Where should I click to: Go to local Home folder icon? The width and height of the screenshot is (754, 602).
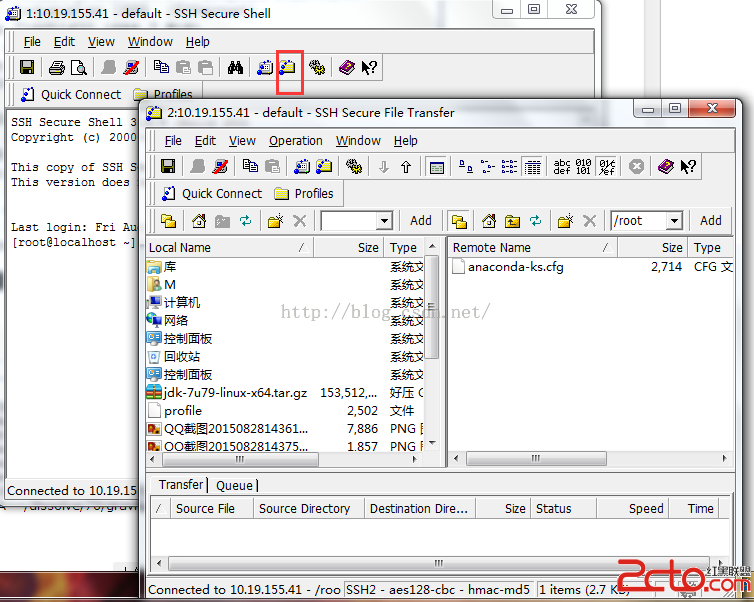point(199,221)
